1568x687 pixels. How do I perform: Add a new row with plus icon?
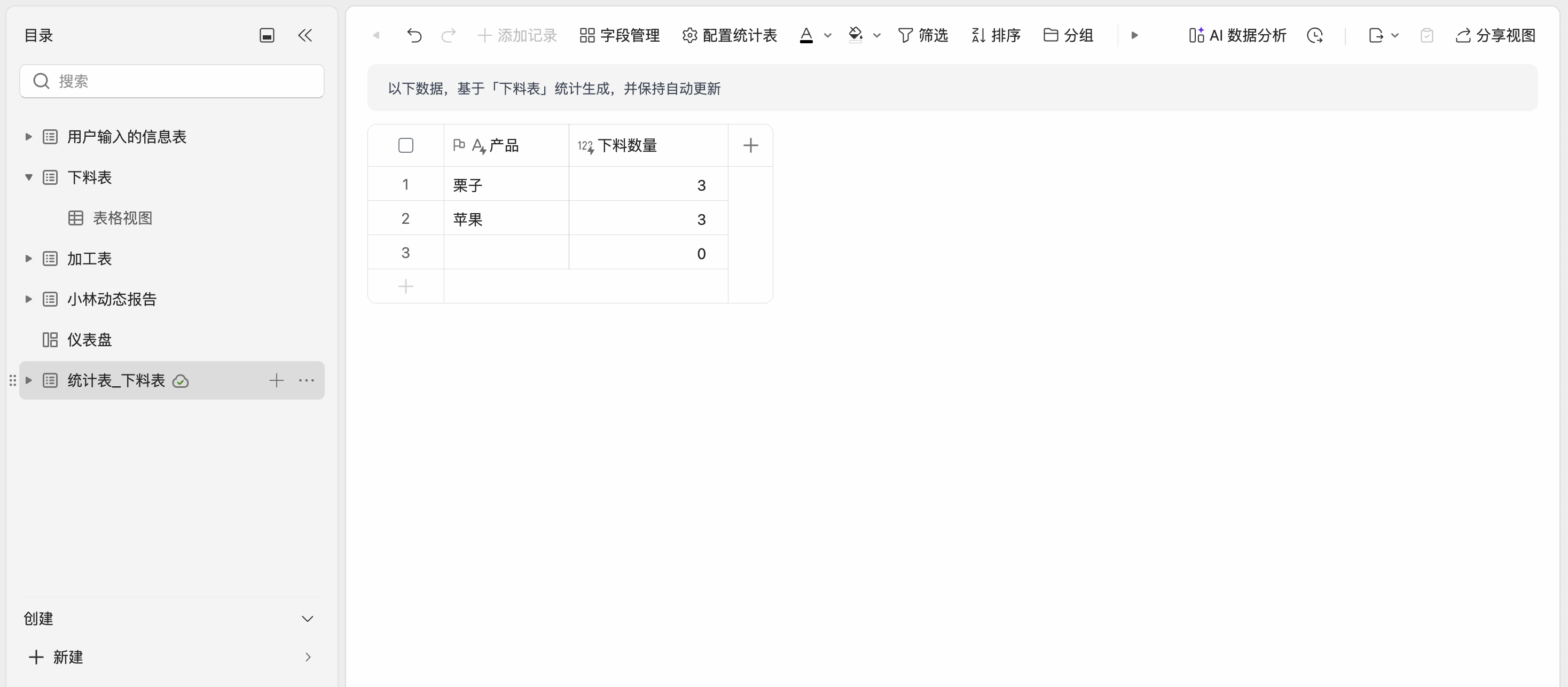tap(405, 286)
